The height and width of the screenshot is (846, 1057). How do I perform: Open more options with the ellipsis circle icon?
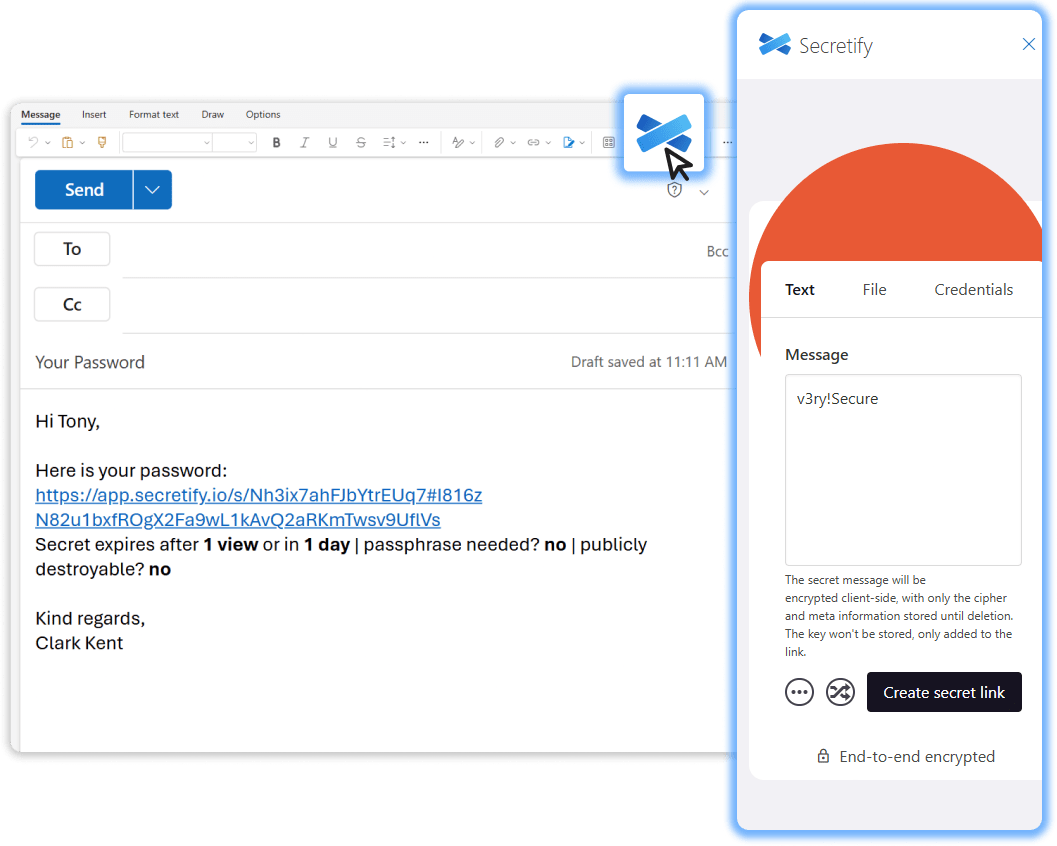point(800,692)
